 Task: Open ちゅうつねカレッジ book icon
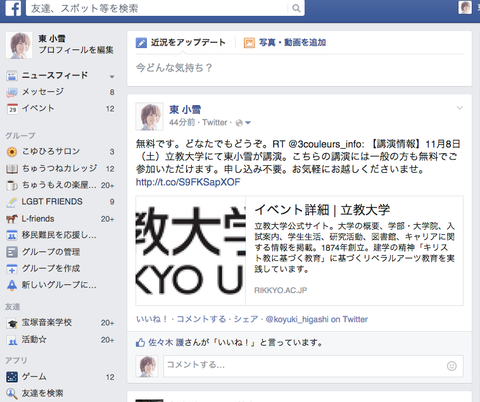[12, 169]
